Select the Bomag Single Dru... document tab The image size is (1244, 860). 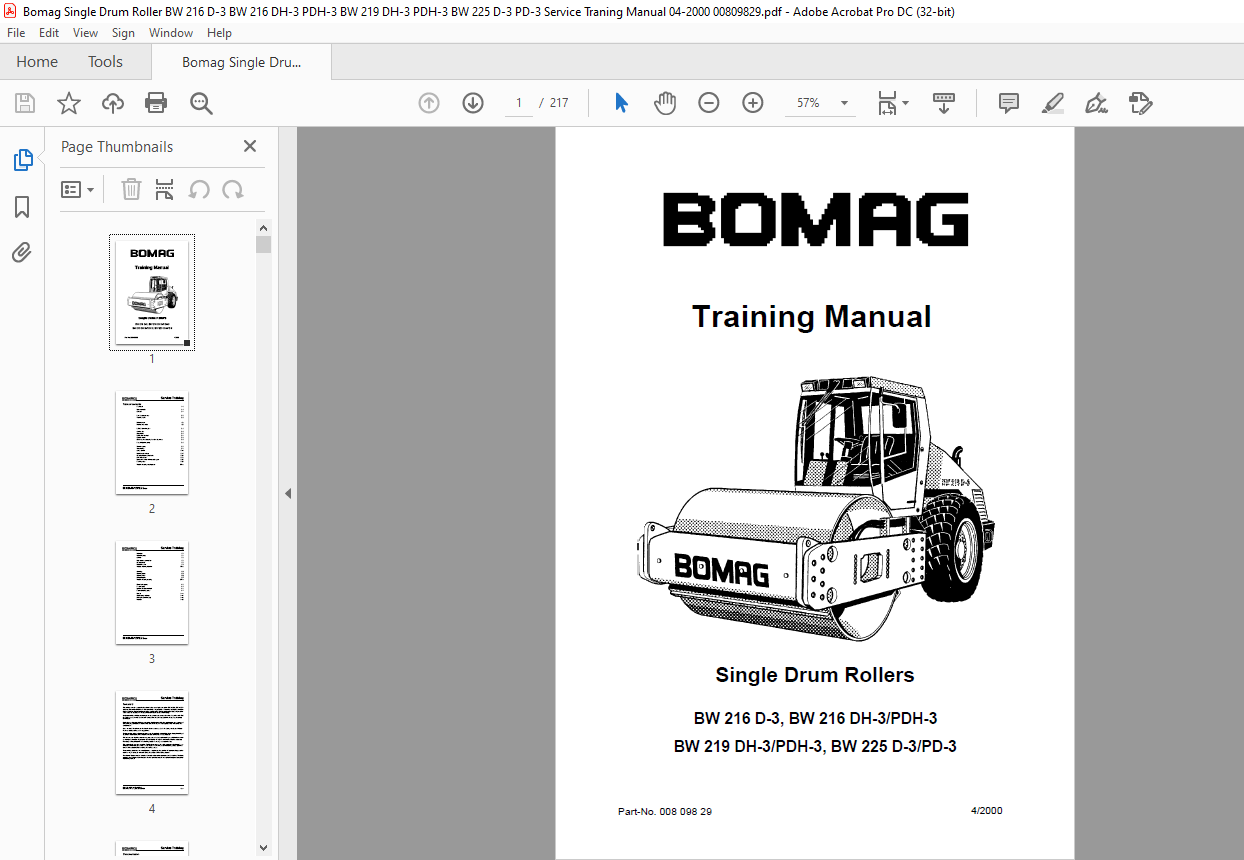[x=241, y=62]
